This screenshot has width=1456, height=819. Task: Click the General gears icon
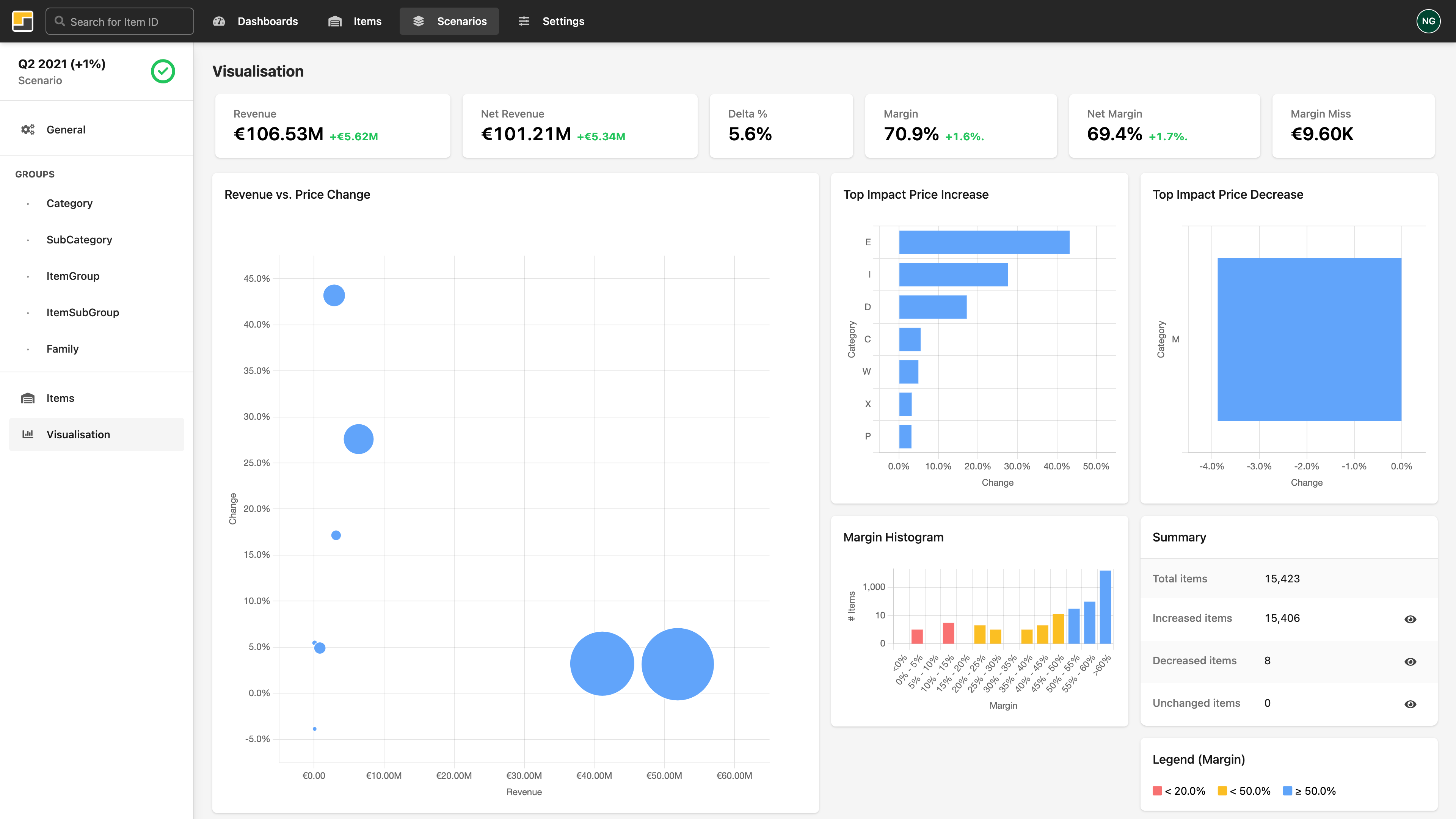[28, 129]
